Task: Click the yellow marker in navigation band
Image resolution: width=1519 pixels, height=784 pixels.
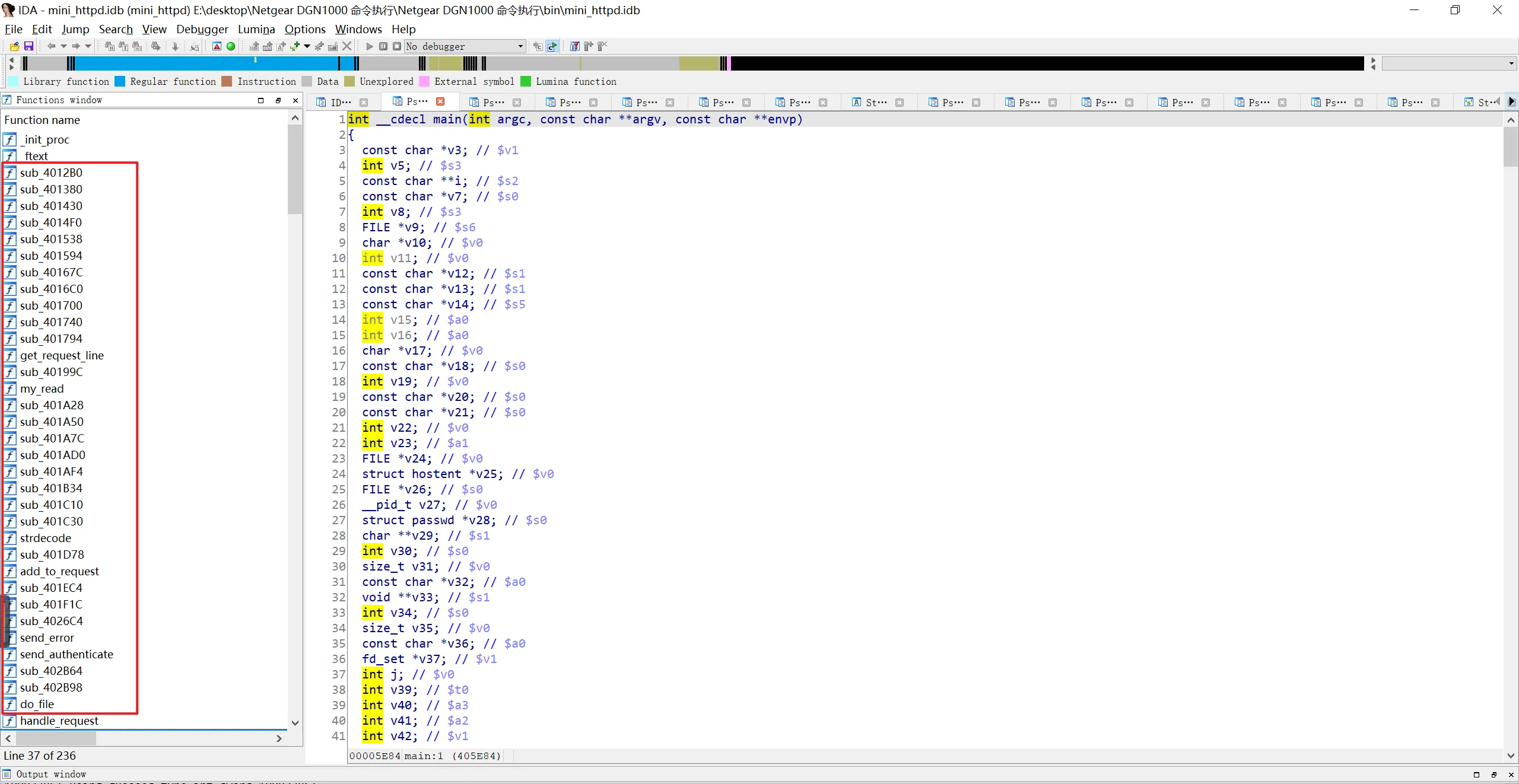Action: [x=256, y=60]
